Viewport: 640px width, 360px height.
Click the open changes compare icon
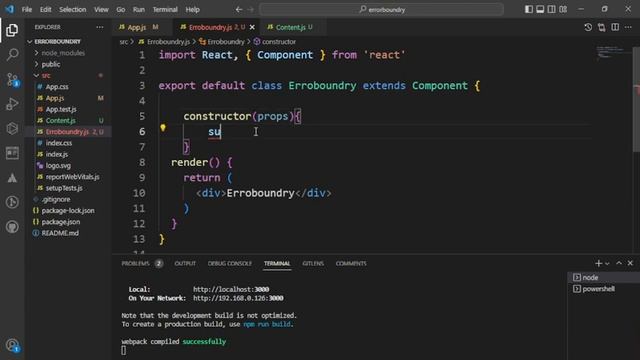point(602,27)
